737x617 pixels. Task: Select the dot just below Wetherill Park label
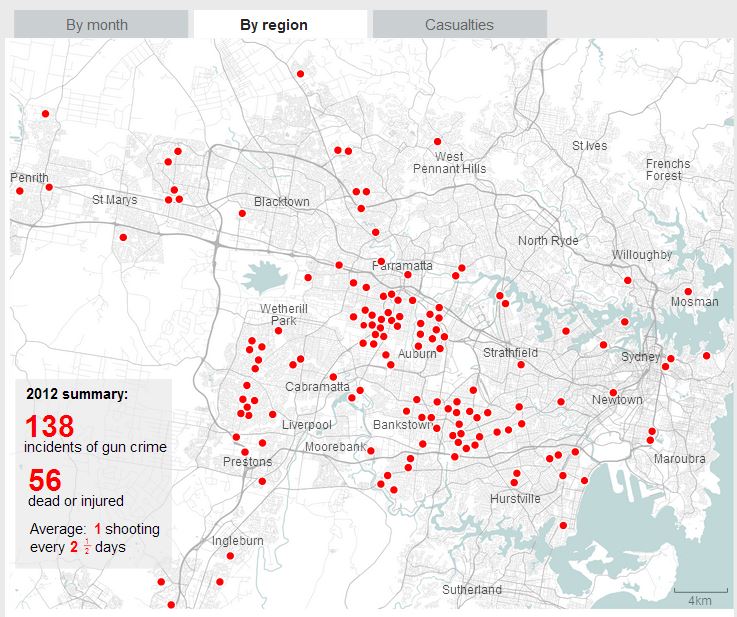pos(278,331)
